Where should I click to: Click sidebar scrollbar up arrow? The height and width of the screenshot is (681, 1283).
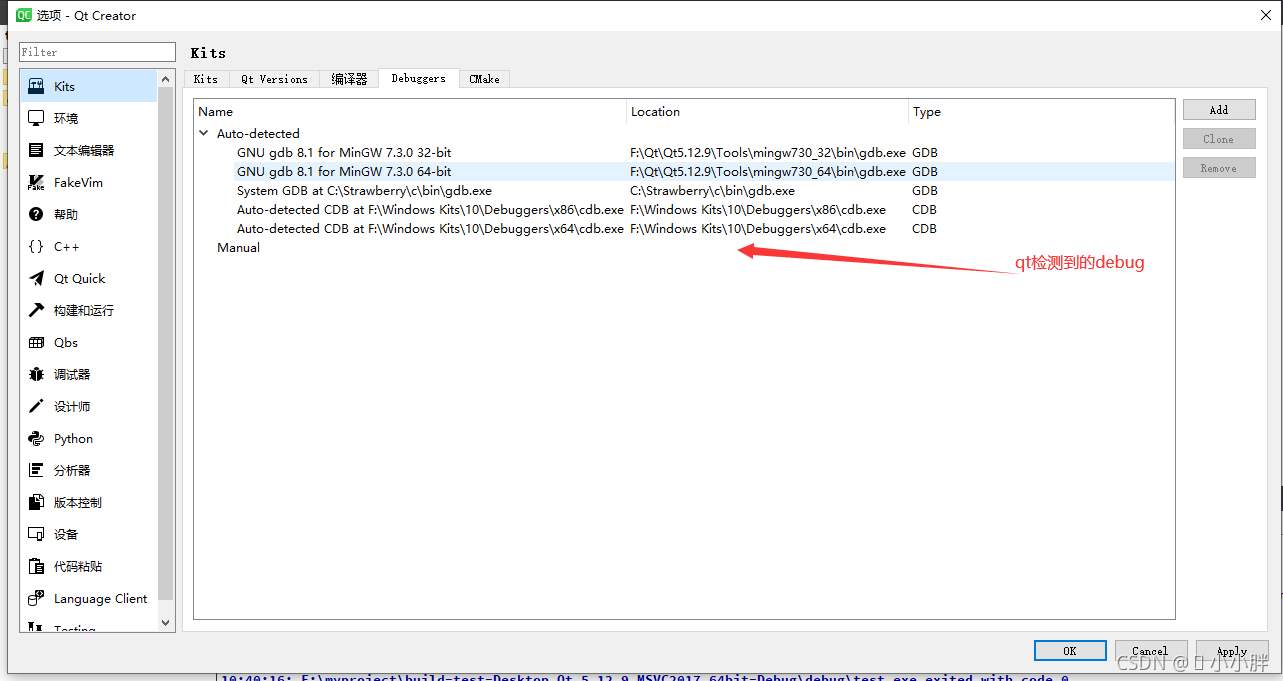coord(166,78)
